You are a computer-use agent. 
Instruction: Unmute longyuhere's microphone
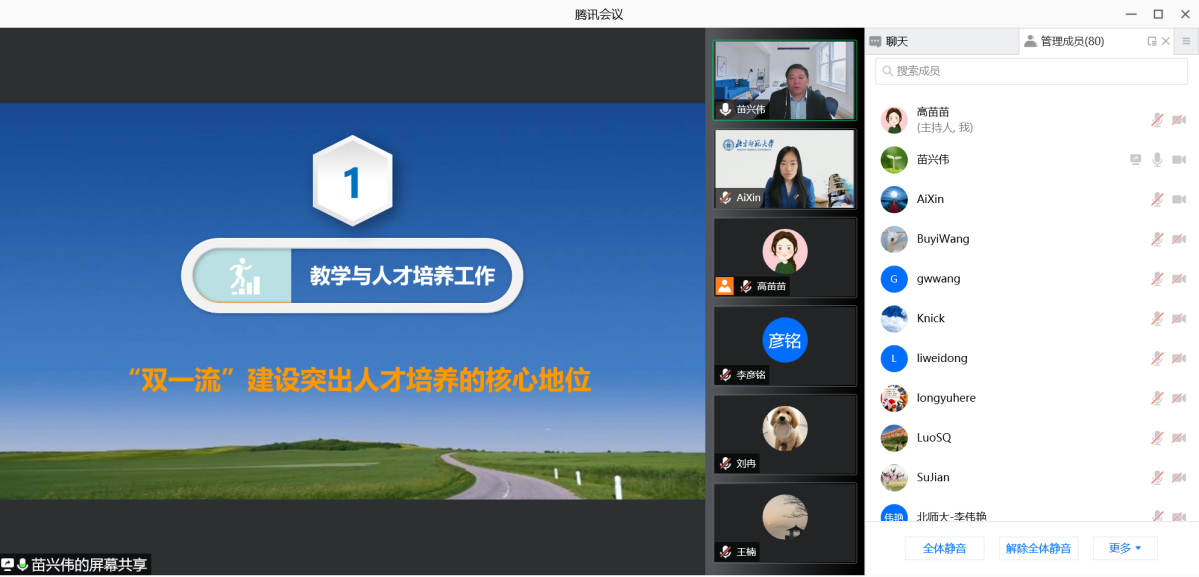[x=1155, y=397]
